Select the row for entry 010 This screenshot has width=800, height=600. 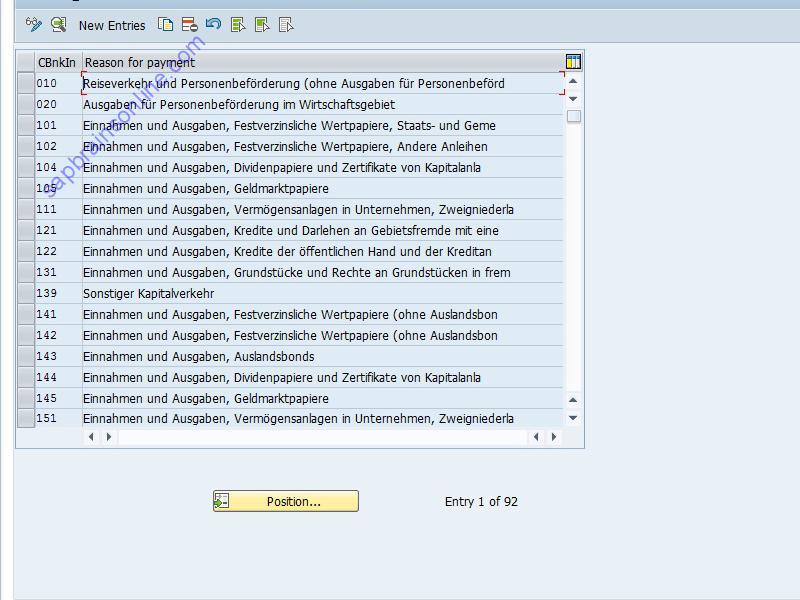(25, 83)
